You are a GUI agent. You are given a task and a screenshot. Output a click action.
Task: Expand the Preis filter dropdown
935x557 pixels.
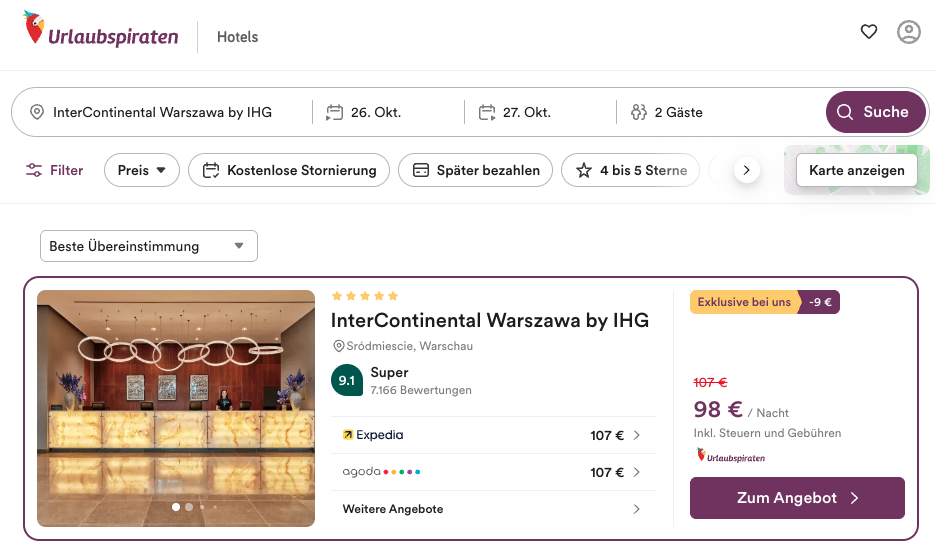[x=142, y=170]
